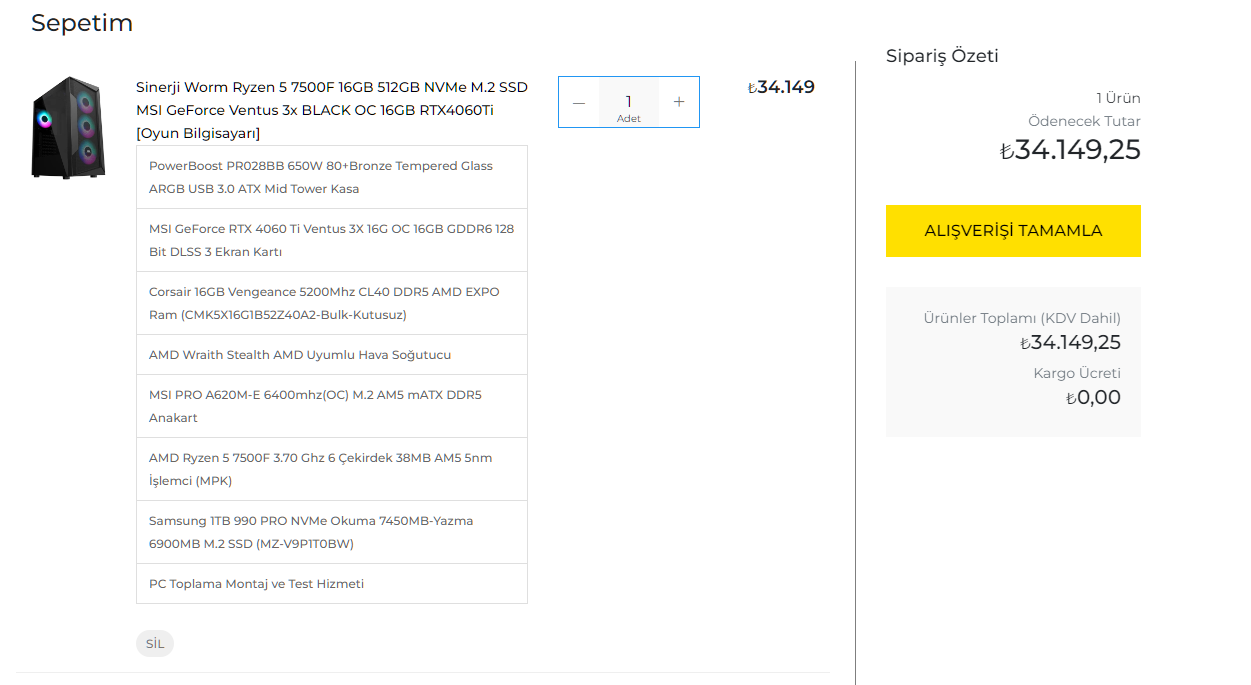Increase quantity with the plus icon
The height and width of the screenshot is (685, 1251).
click(x=679, y=102)
